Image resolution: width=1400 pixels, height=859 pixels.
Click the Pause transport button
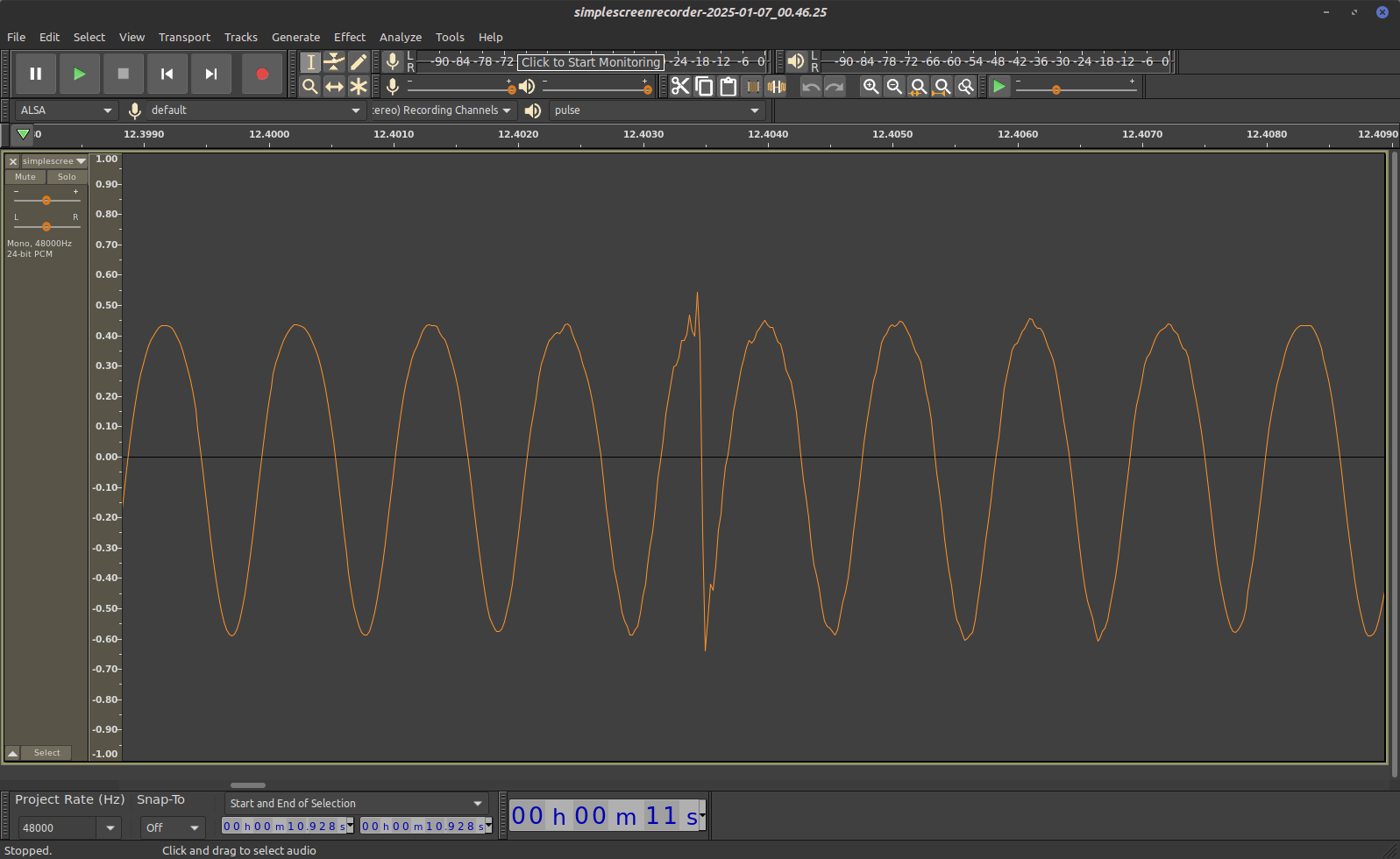tap(36, 74)
